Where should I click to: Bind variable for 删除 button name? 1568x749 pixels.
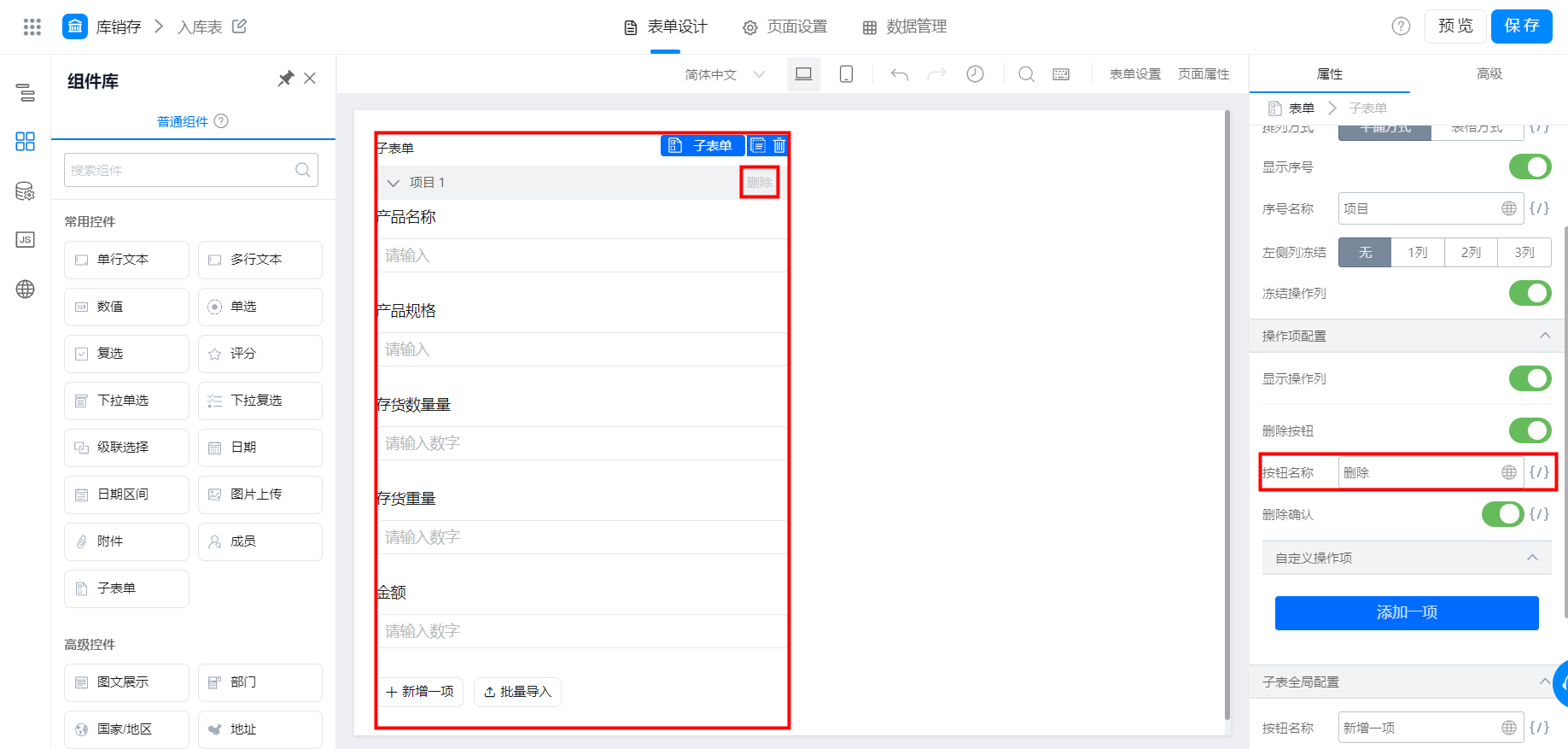point(1539,472)
